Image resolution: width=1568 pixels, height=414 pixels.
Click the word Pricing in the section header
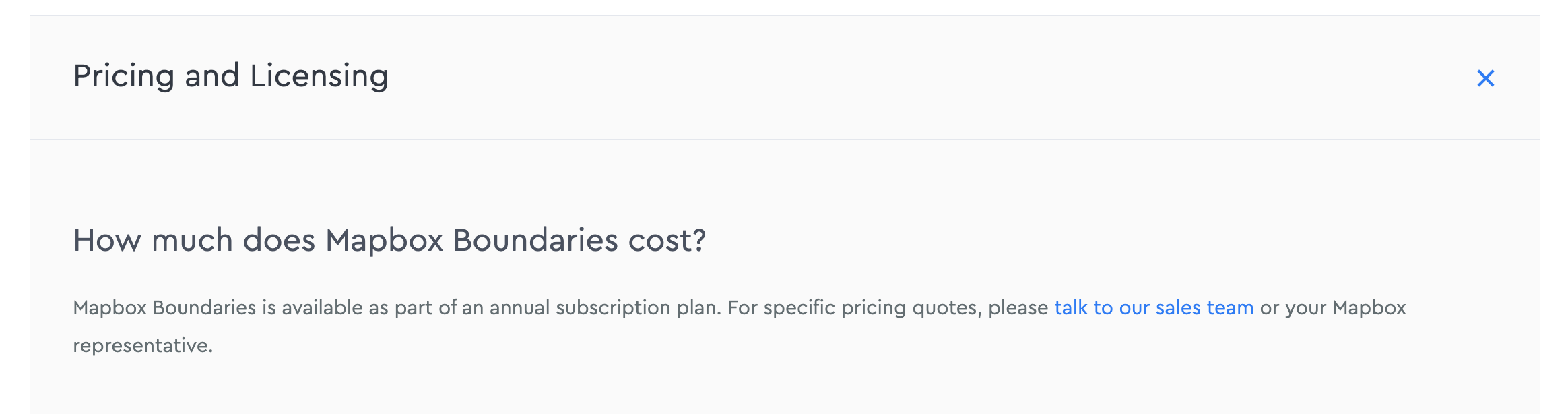pos(124,76)
